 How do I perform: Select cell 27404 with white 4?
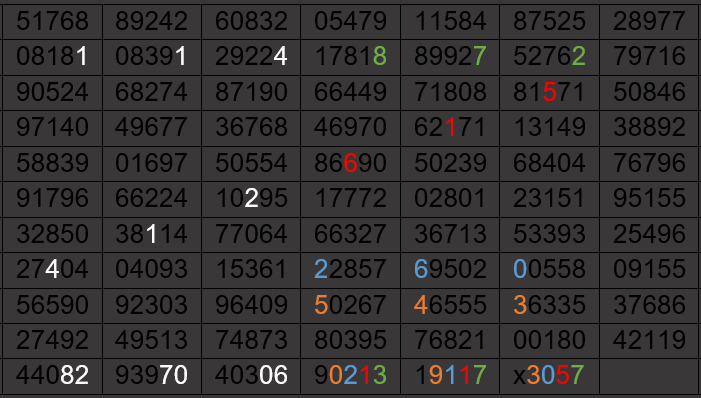[x=53, y=270]
